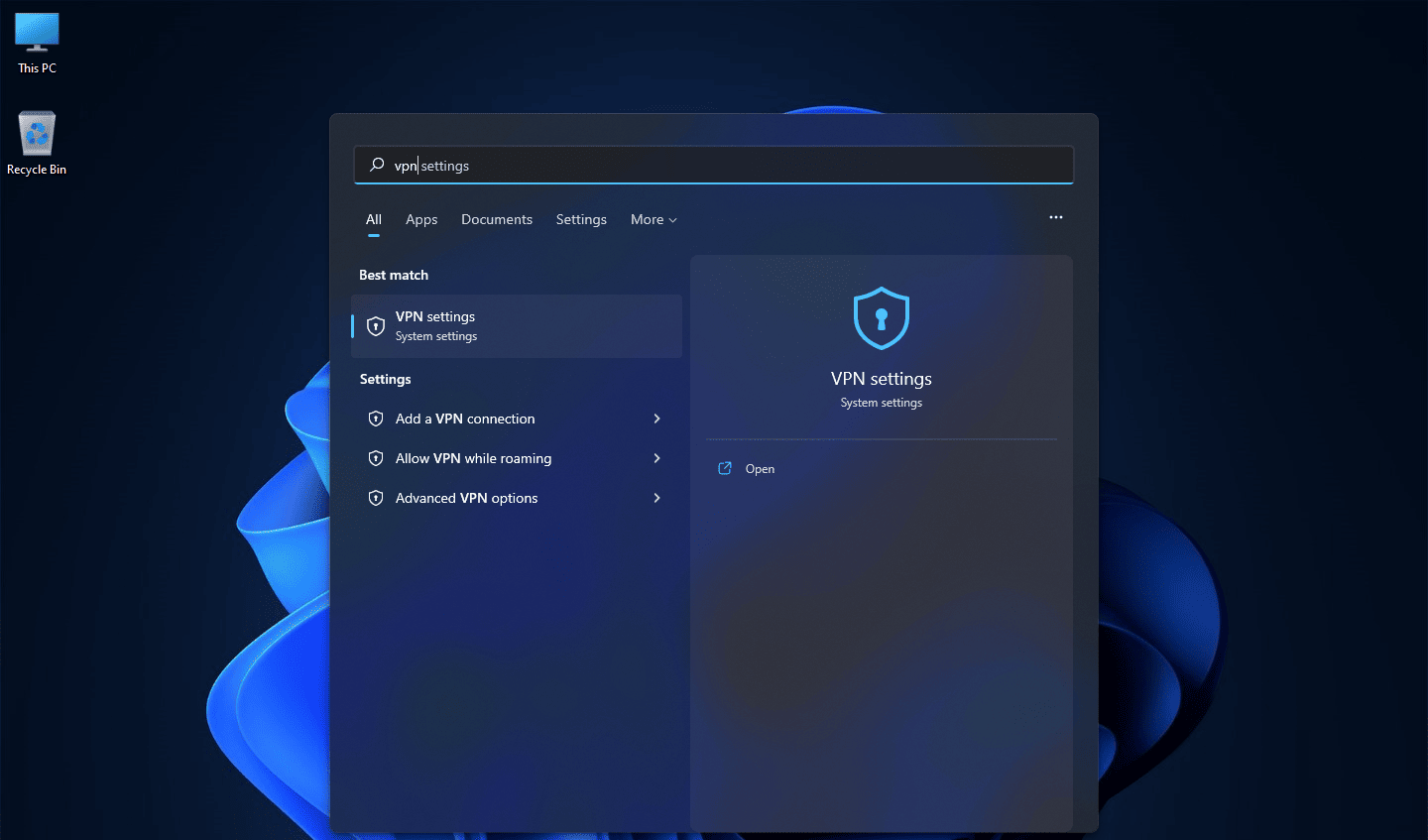Viewport: 1428px width, 840px height.
Task: Click shield icon beside Allow VPN while roaming
Action: coord(376,458)
